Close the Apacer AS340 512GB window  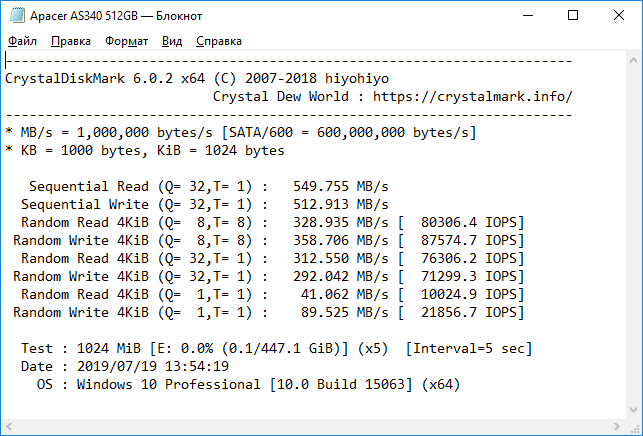619,16
